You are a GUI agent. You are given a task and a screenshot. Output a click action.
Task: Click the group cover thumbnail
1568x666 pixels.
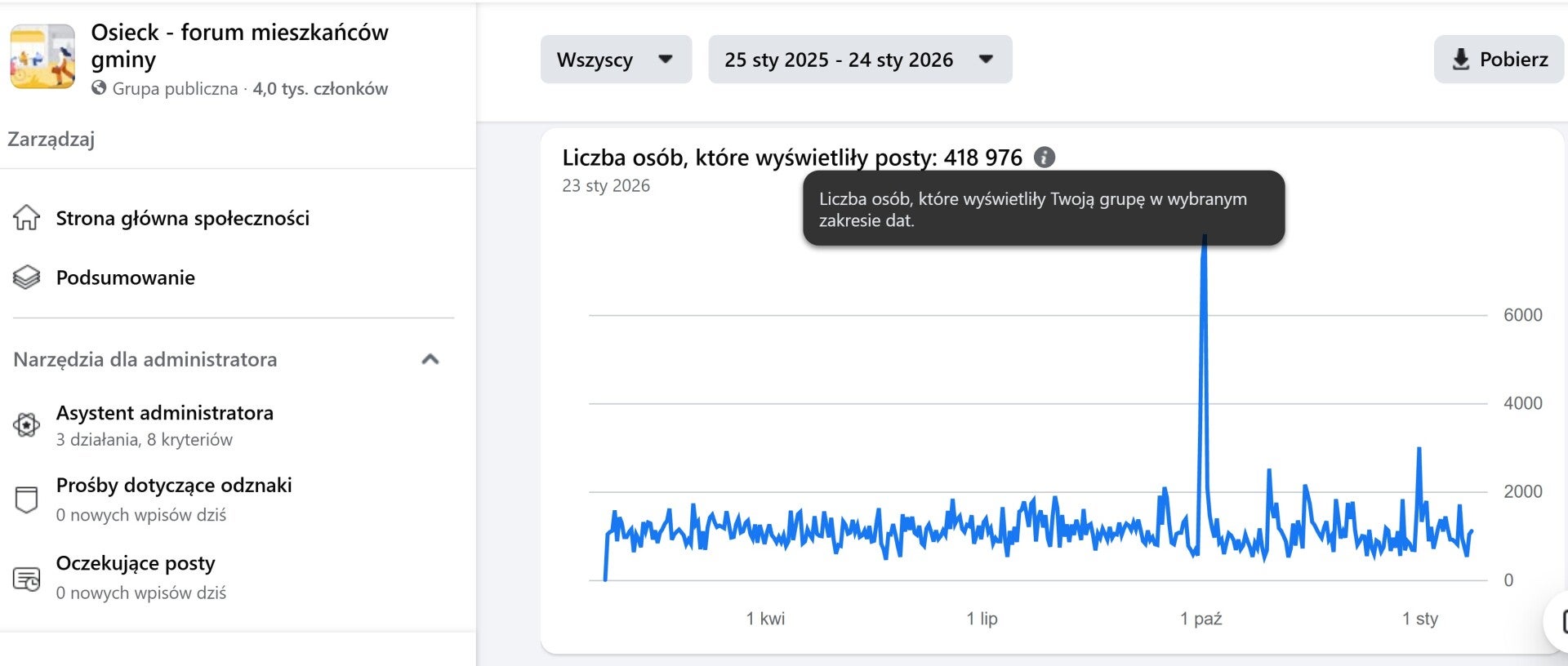[42, 56]
